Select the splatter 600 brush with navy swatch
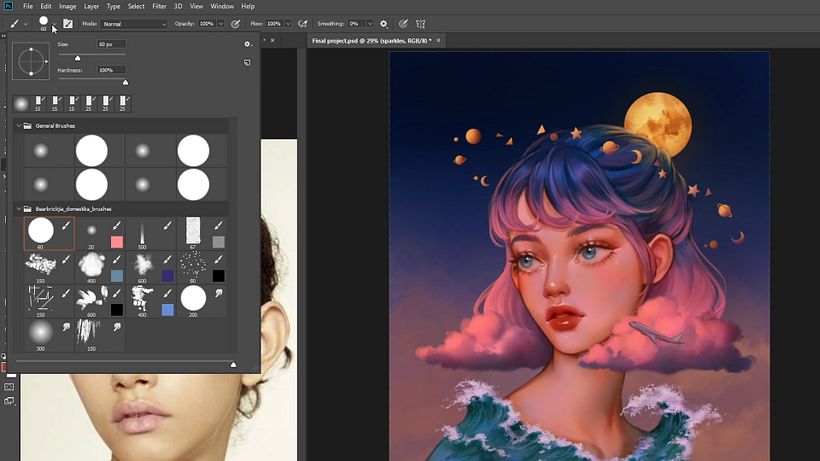 151,267
